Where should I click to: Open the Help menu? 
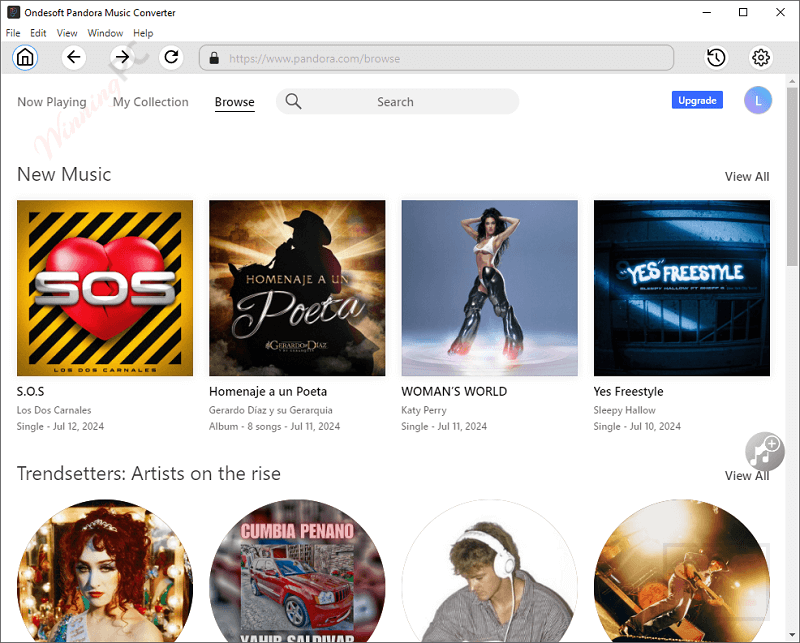(x=143, y=33)
